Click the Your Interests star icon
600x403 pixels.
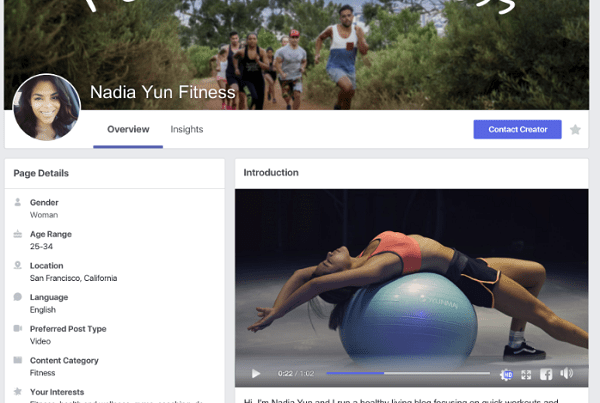click(18, 391)
